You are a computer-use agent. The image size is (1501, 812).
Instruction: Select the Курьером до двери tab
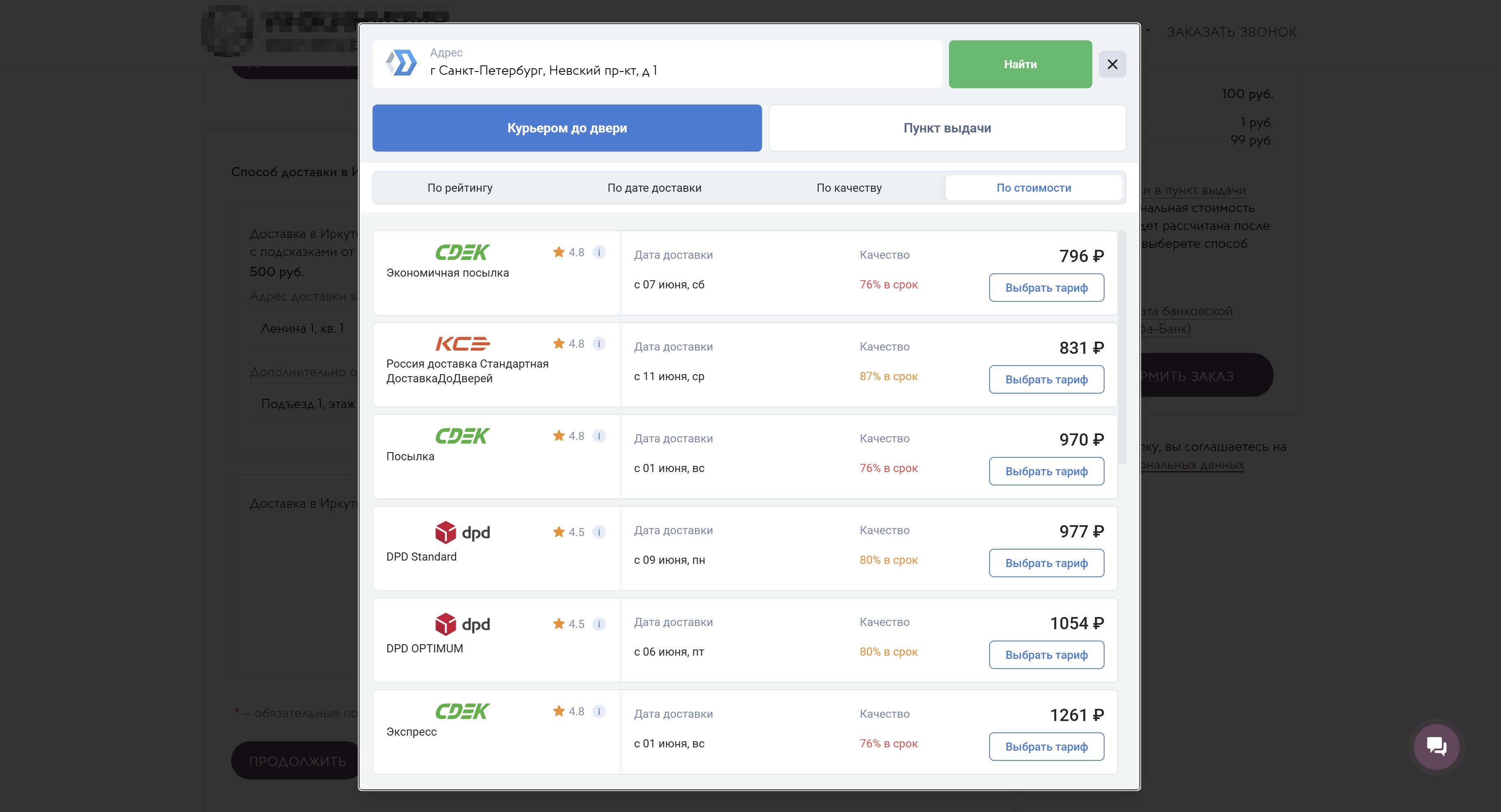click(567, 128)
